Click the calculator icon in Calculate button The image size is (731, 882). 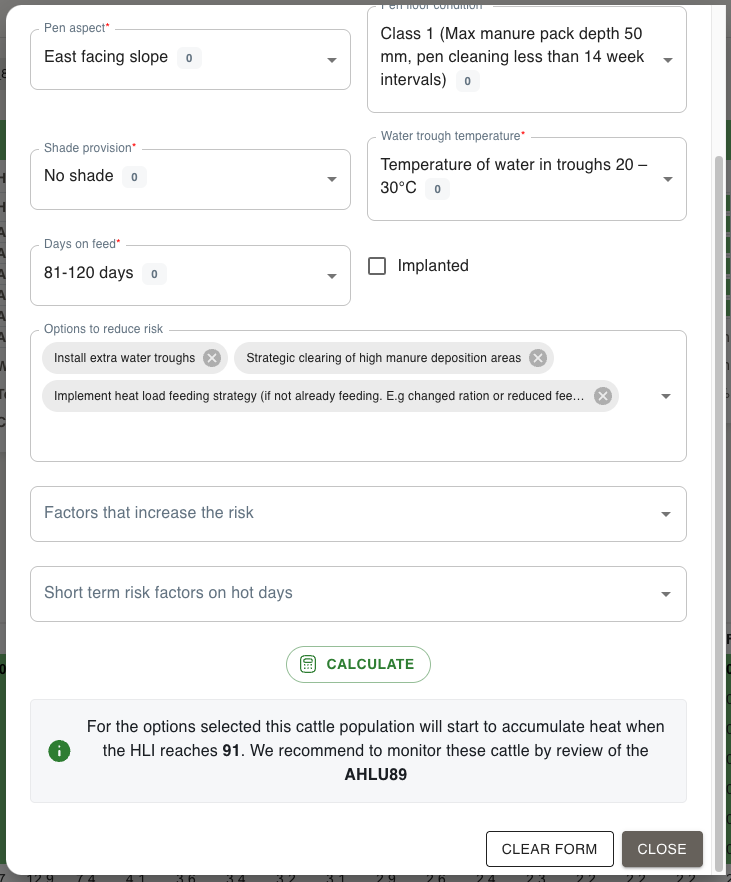pyautogui.click(x=308, y=664)
